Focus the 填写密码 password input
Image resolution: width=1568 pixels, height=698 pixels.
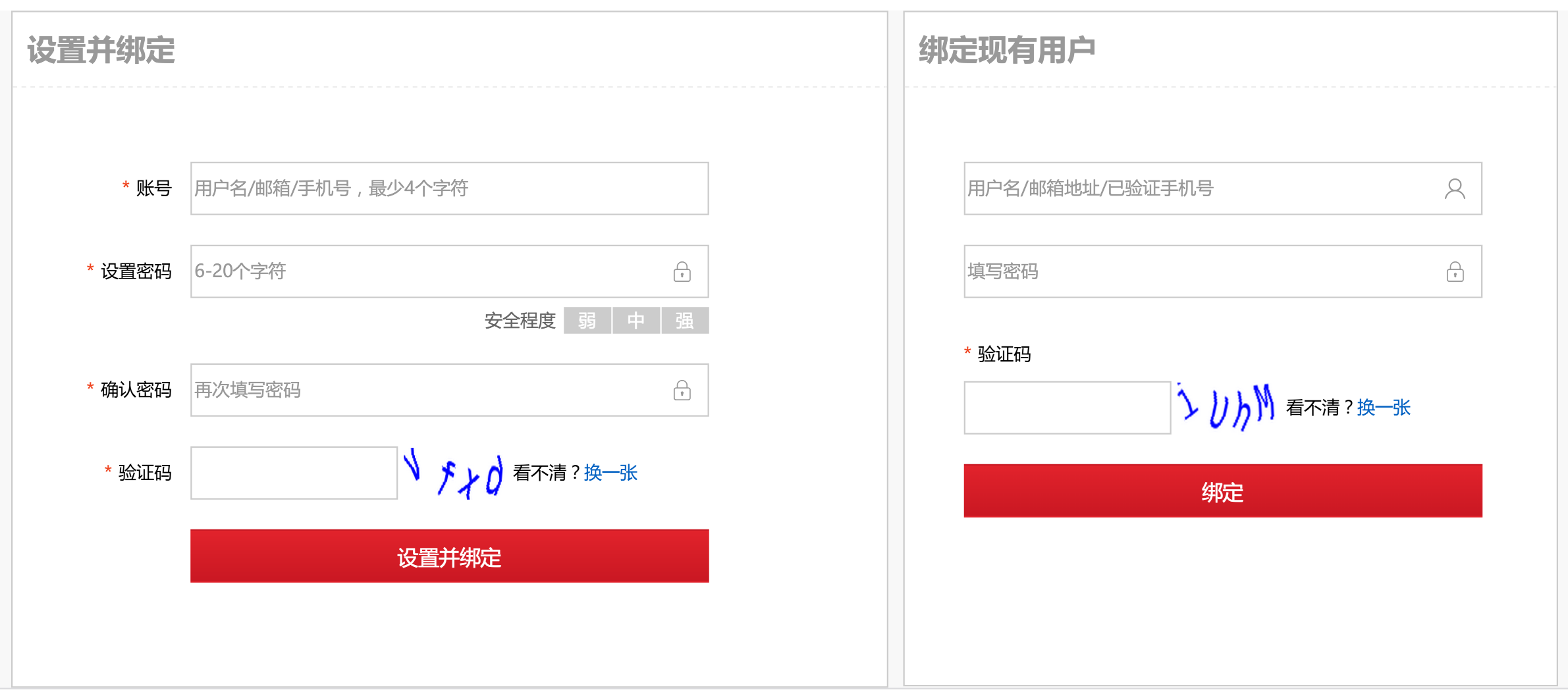point(1223,271)
